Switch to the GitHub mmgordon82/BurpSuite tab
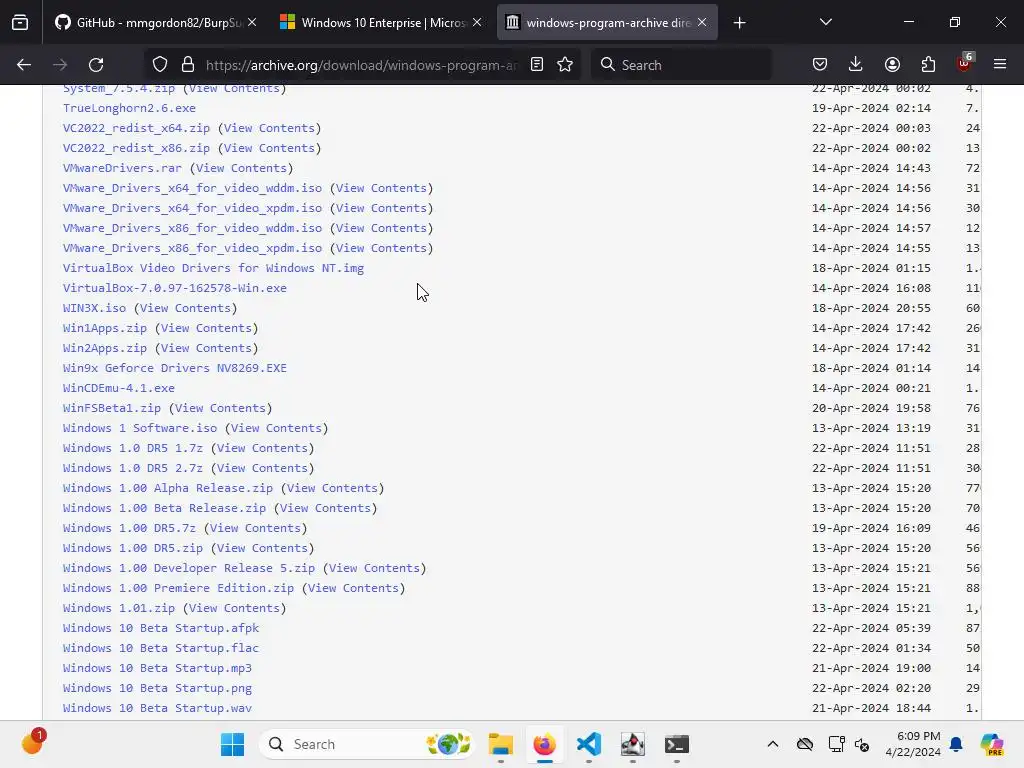 tap(155, 23)
